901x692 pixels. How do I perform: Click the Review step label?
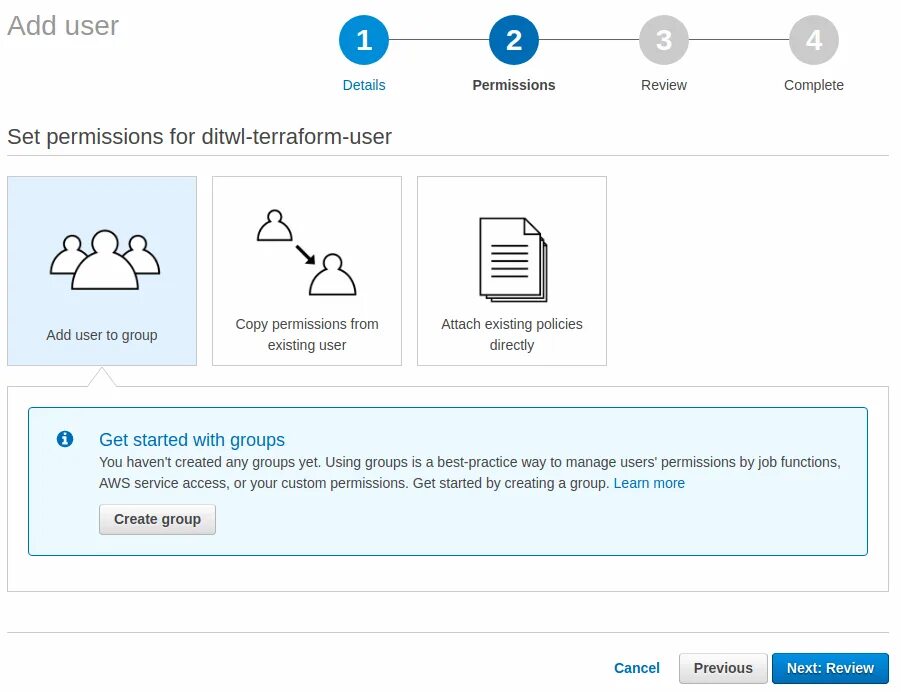tap(664, 85)
